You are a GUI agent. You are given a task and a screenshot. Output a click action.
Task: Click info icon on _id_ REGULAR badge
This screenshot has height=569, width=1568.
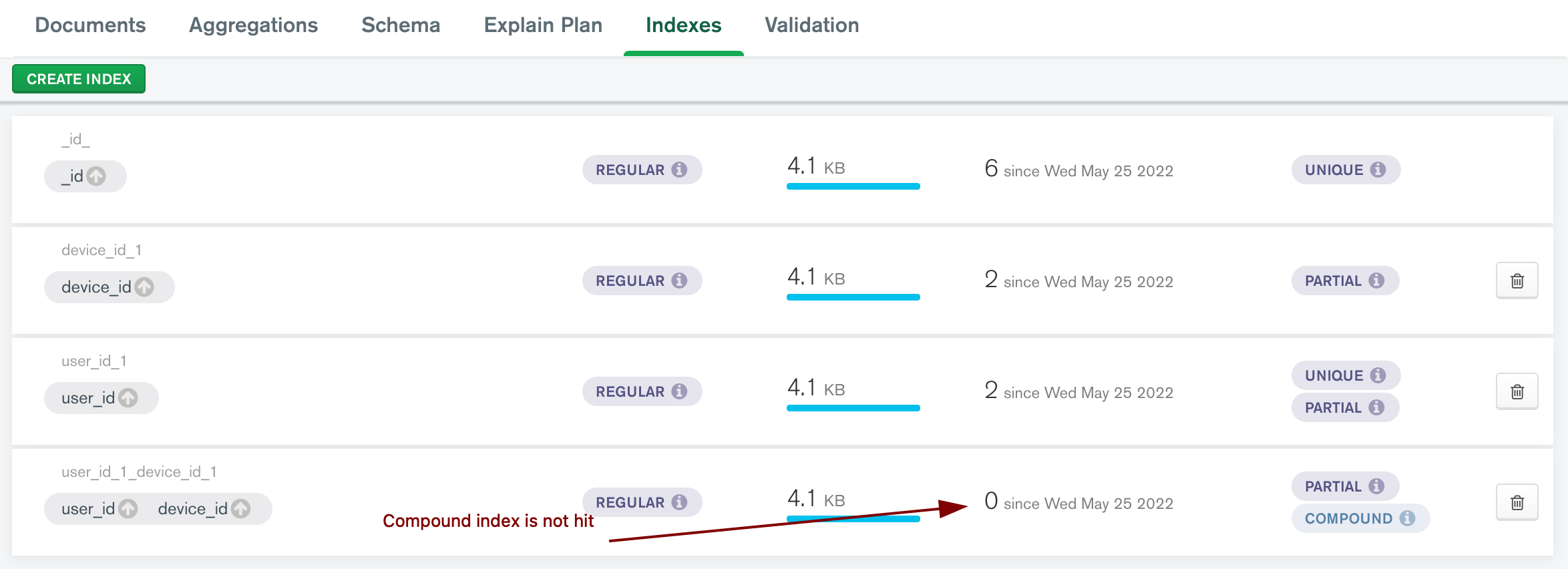click(x=679, y=170)
